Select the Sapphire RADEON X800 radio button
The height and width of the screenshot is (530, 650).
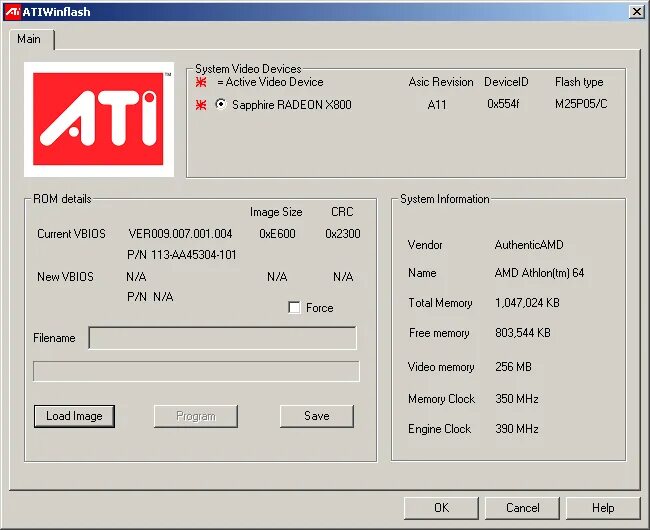pos(221,104)
